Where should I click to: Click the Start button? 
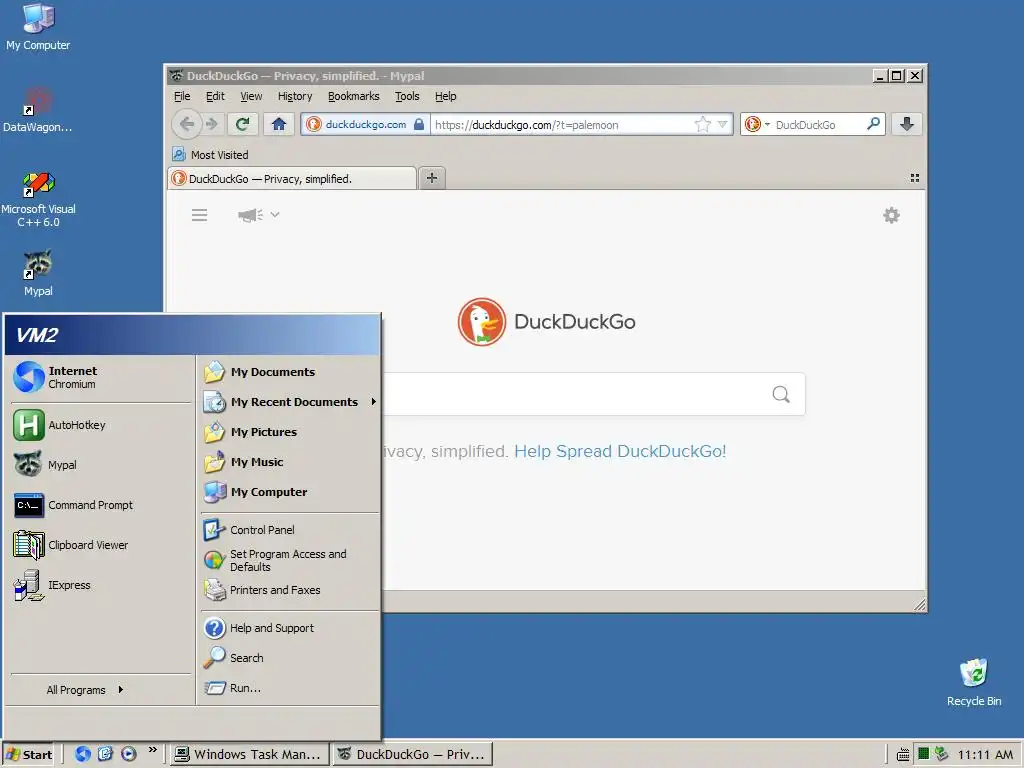(28, 754)
